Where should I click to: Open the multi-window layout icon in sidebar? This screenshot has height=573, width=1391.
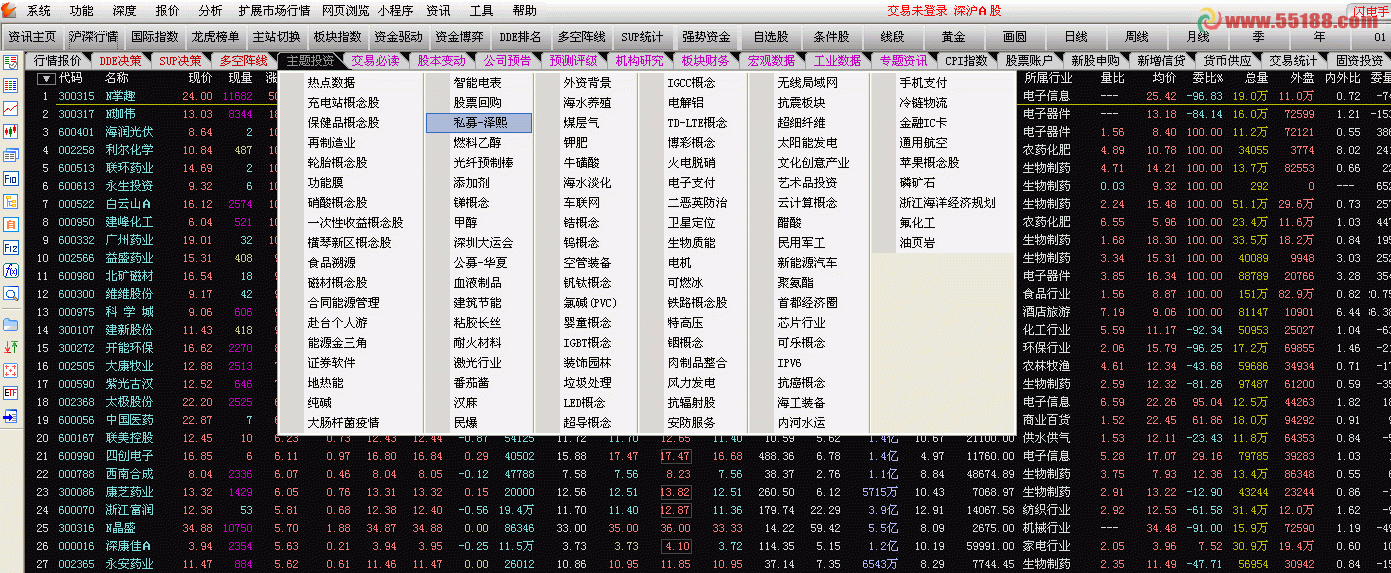11,155
